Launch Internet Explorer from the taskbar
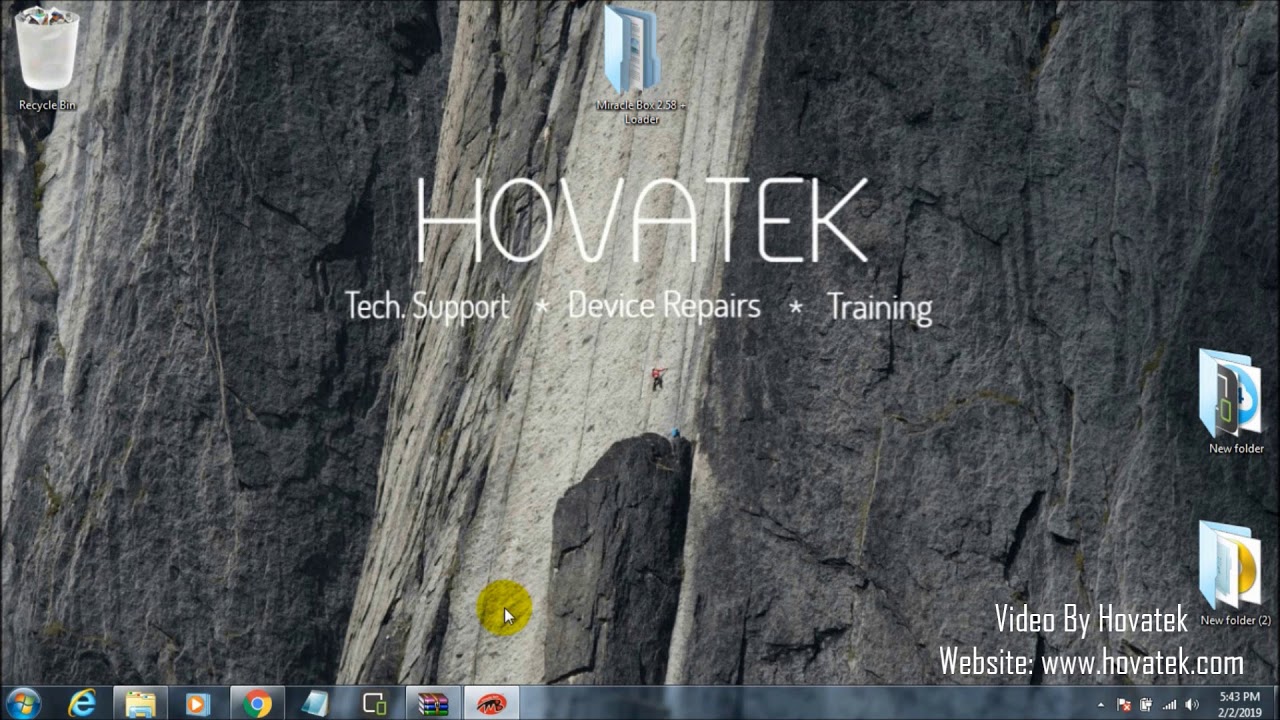Image resolution: width=1280 pixels, height=720 pixels. [x=82, y=704]
